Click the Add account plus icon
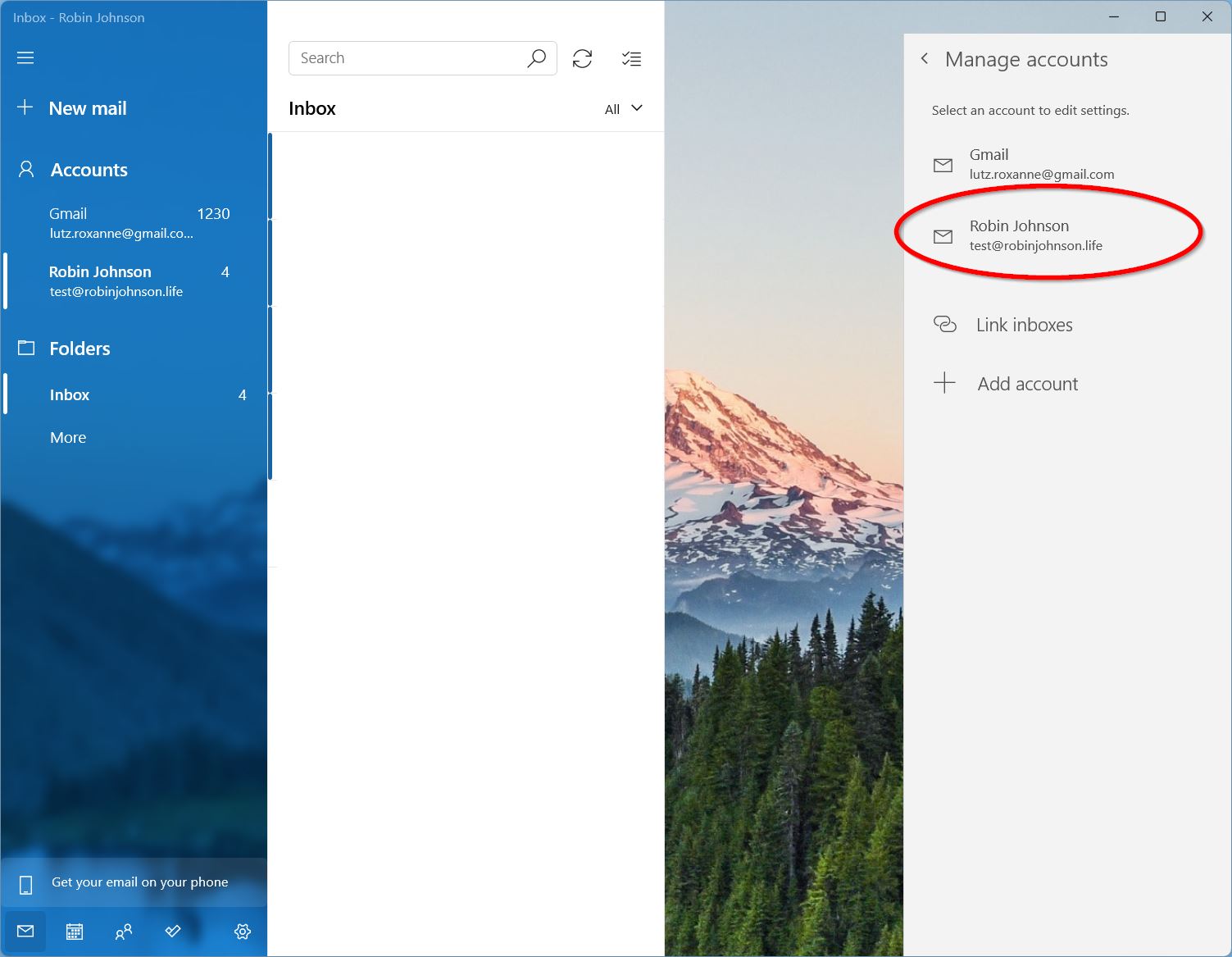The width and height of the screenshot is (1232, 957). 944,383
